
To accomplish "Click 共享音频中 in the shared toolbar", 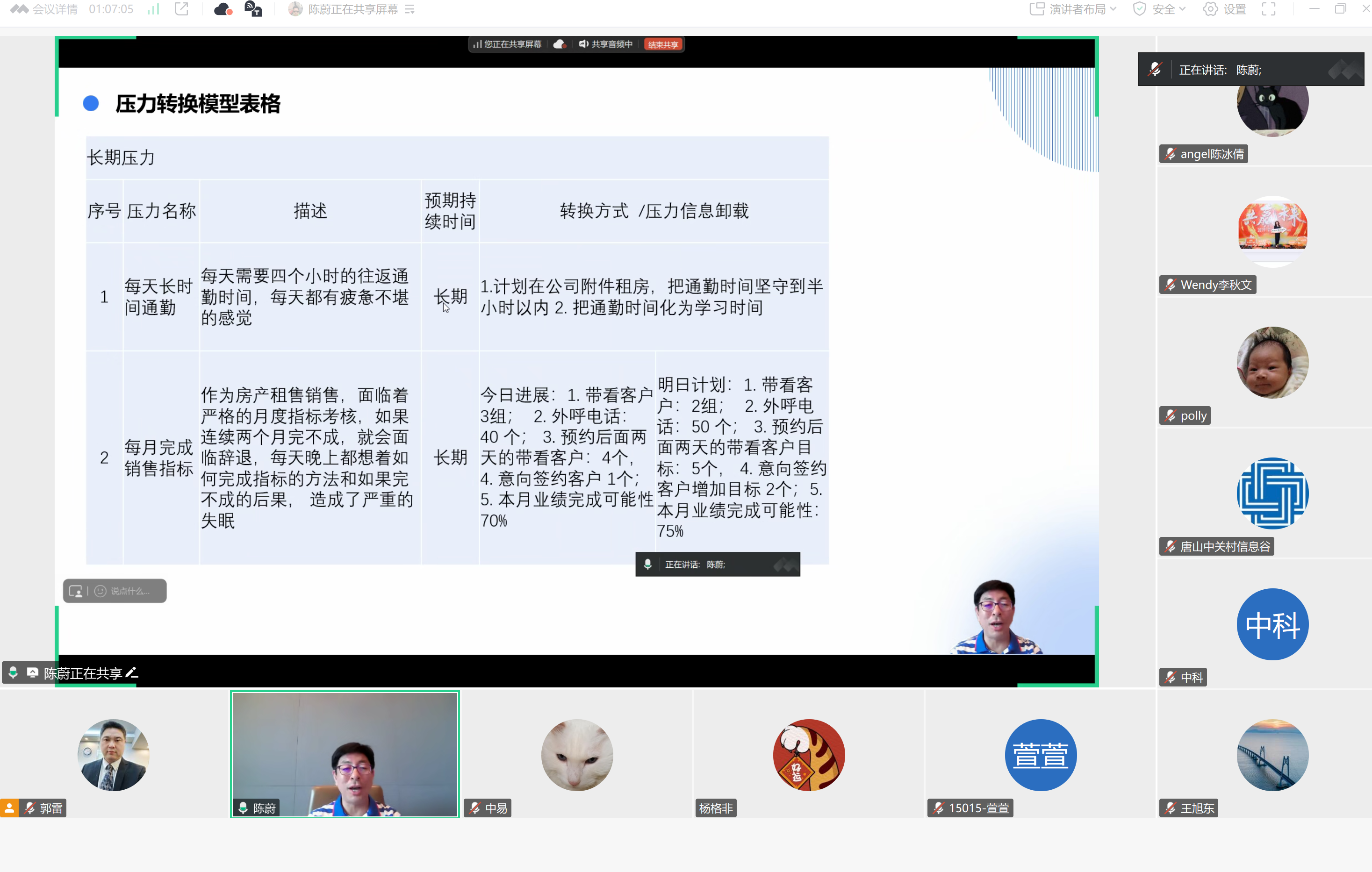I will pos(606,44).
